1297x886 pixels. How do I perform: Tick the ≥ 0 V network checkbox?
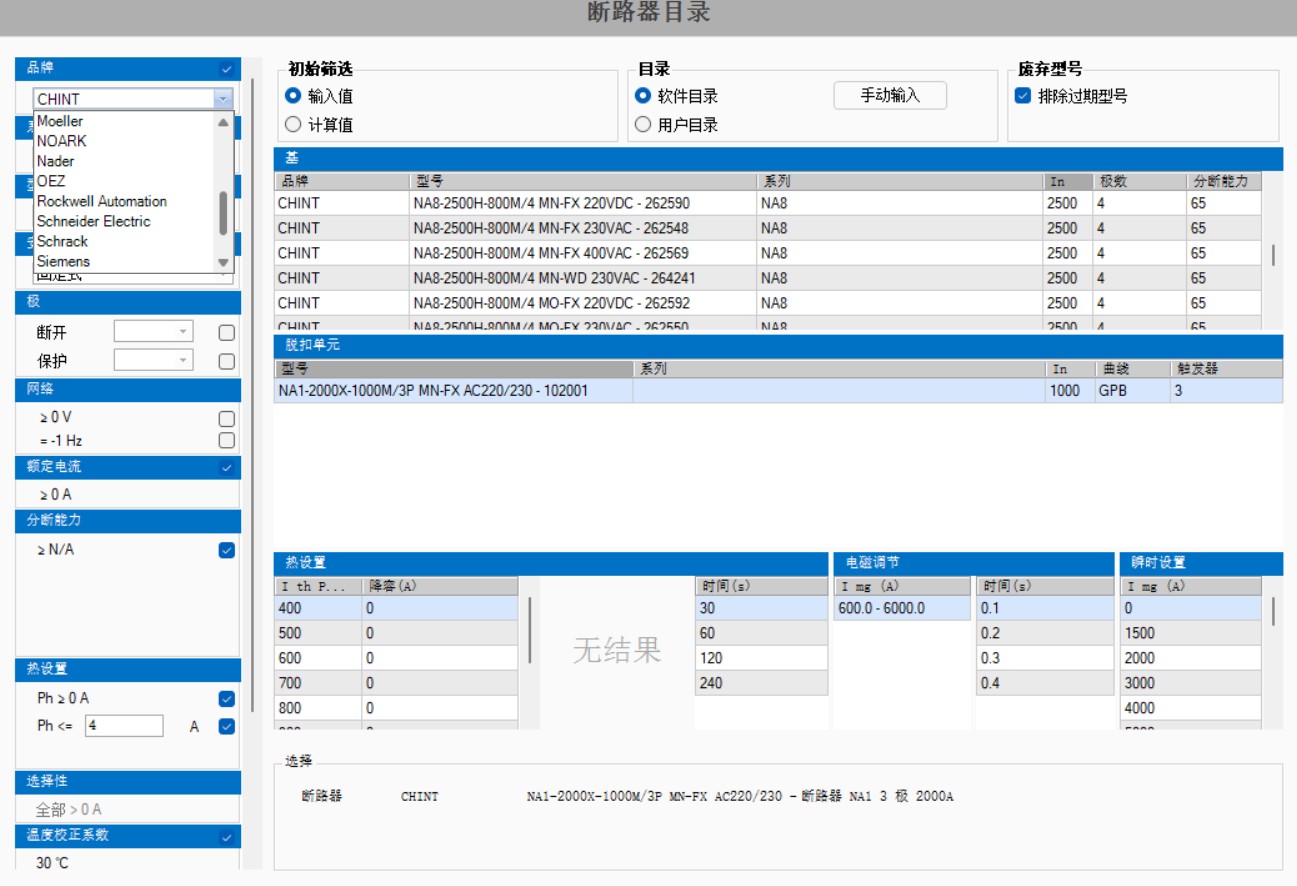coord(227,419)
